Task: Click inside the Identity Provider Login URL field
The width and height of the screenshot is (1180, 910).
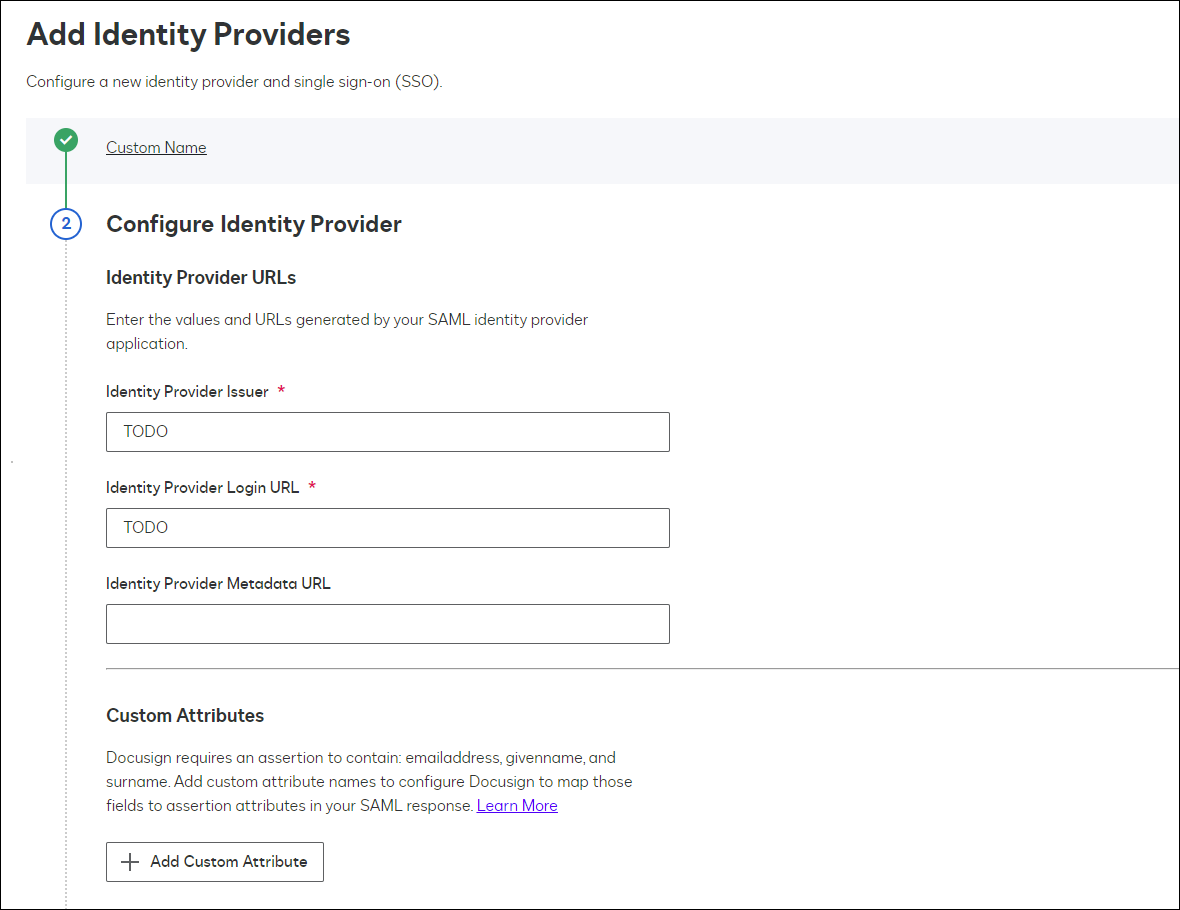Action: point(388,527)
